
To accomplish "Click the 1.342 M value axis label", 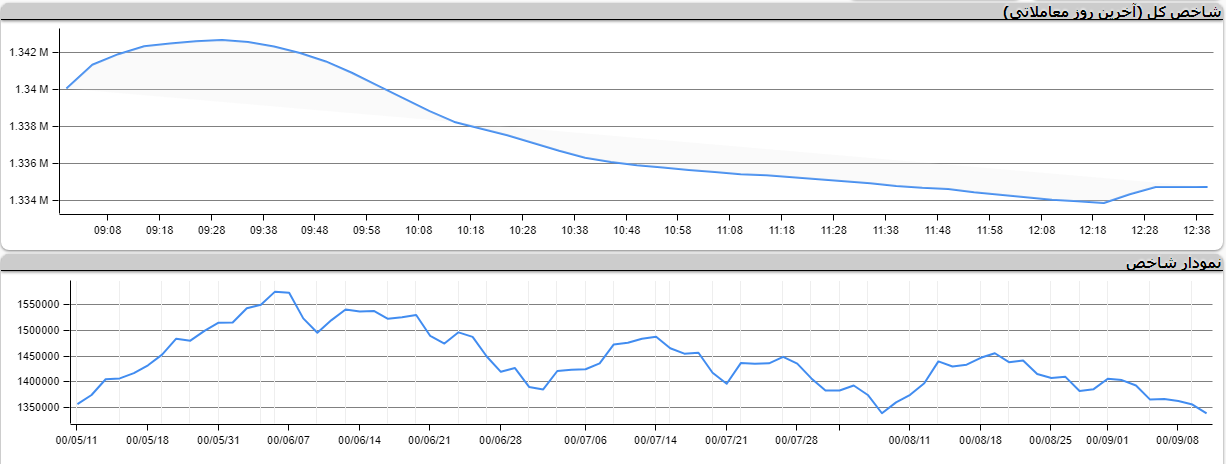I will [29, 52].
